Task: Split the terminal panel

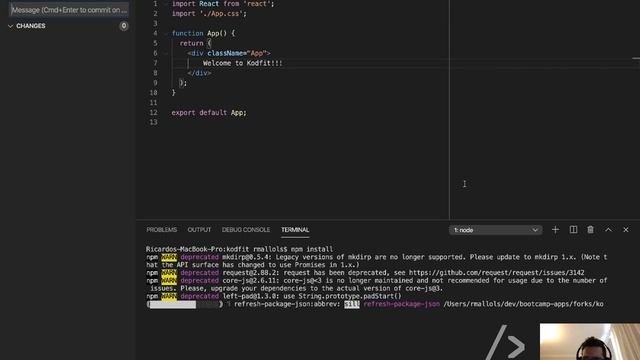Action: pos(573,230)
